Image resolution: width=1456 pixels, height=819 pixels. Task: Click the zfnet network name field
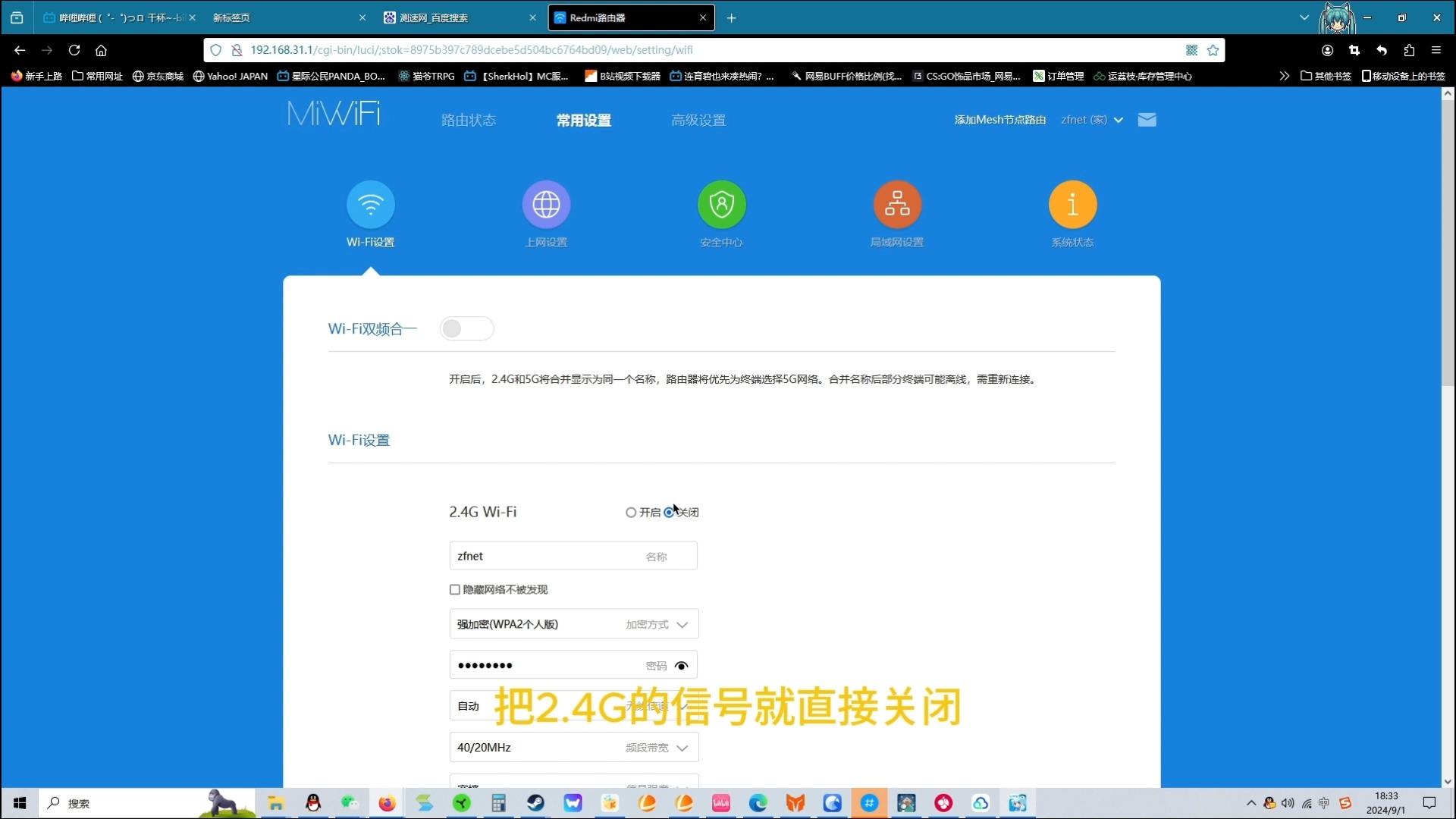click(x=546, y=555)
